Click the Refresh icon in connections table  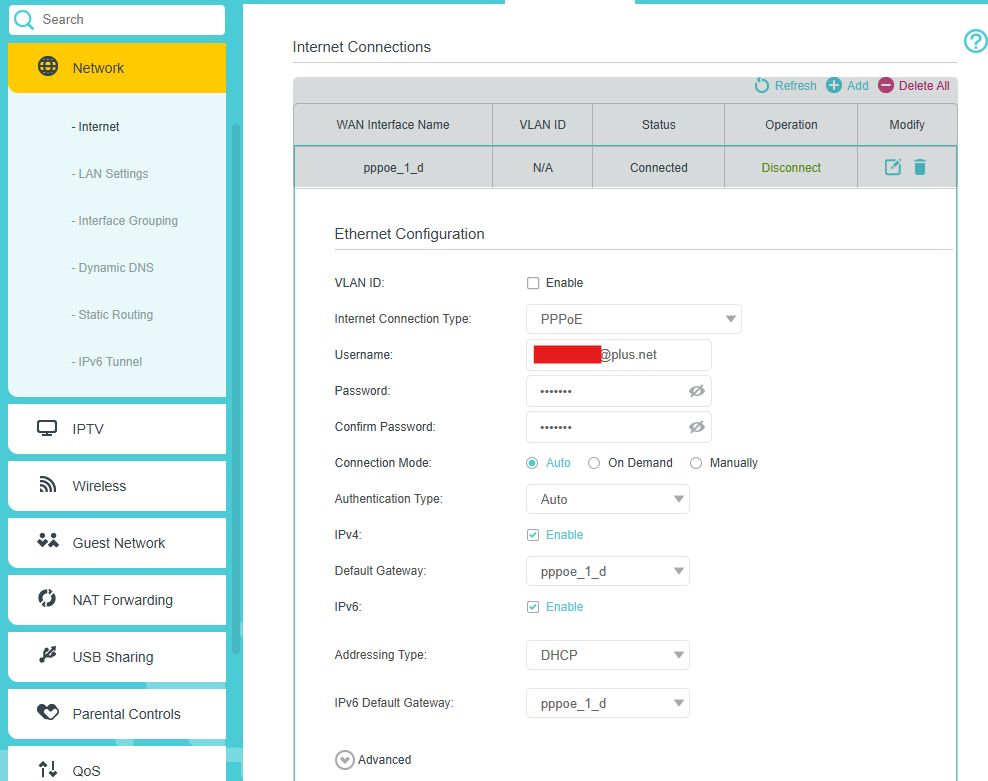pos(762,86)
